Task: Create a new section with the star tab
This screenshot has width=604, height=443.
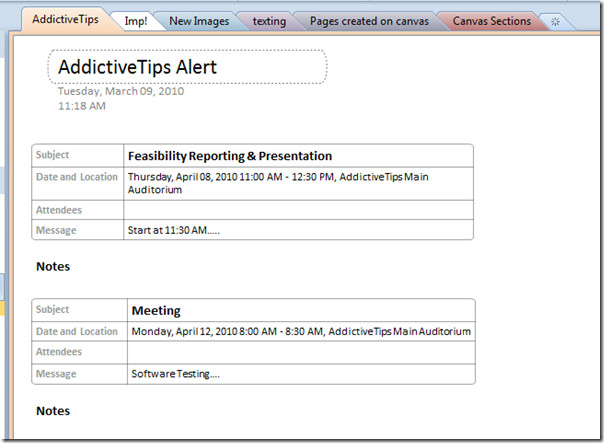Action: pyautogui.click(x=555, y=22)
